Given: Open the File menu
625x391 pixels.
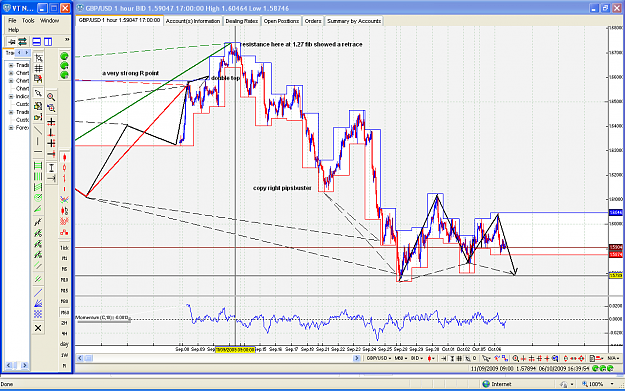Looking at the screenshot, I should tap(12, 20).
